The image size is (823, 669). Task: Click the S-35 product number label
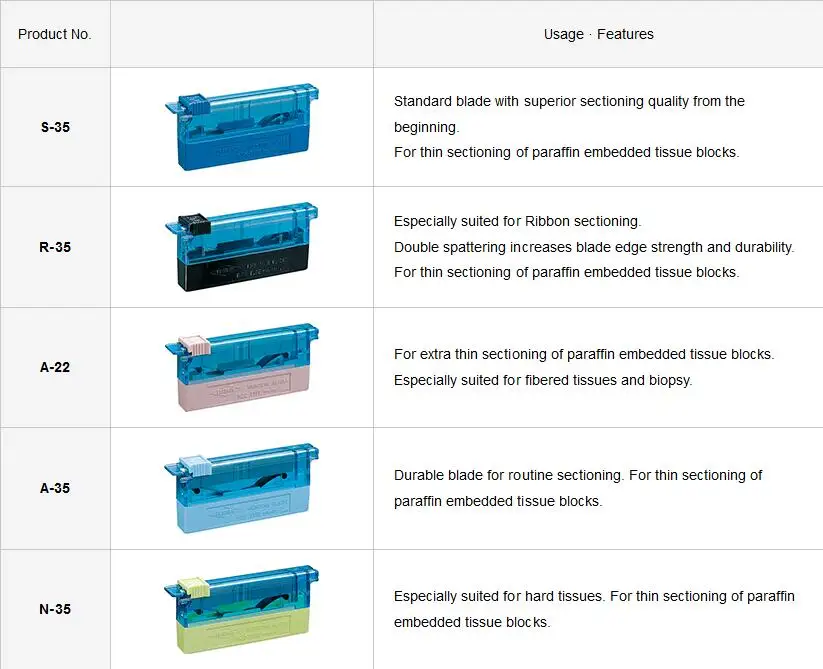click(x=55, y=128)
